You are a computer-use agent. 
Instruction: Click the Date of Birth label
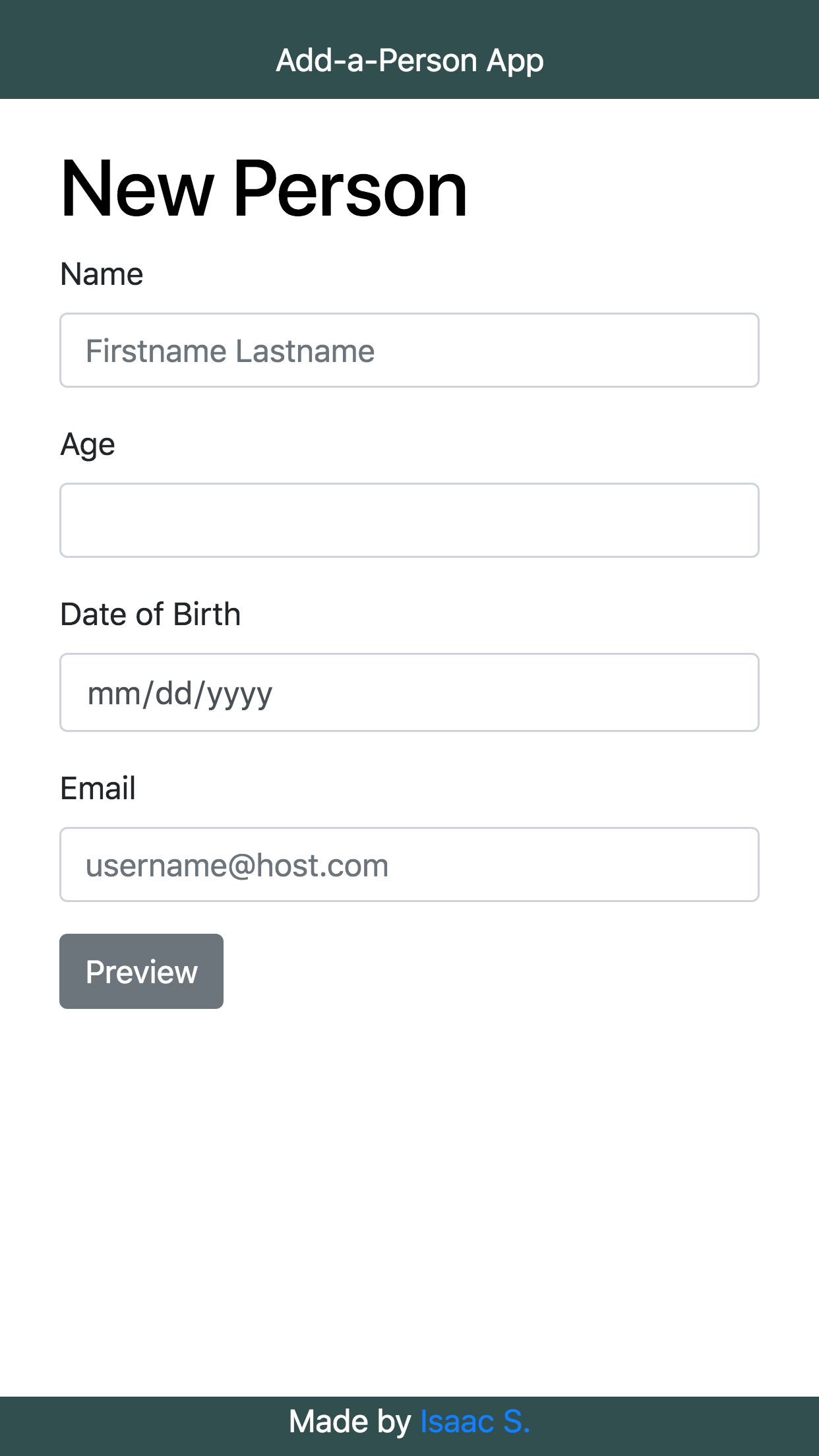150,614
